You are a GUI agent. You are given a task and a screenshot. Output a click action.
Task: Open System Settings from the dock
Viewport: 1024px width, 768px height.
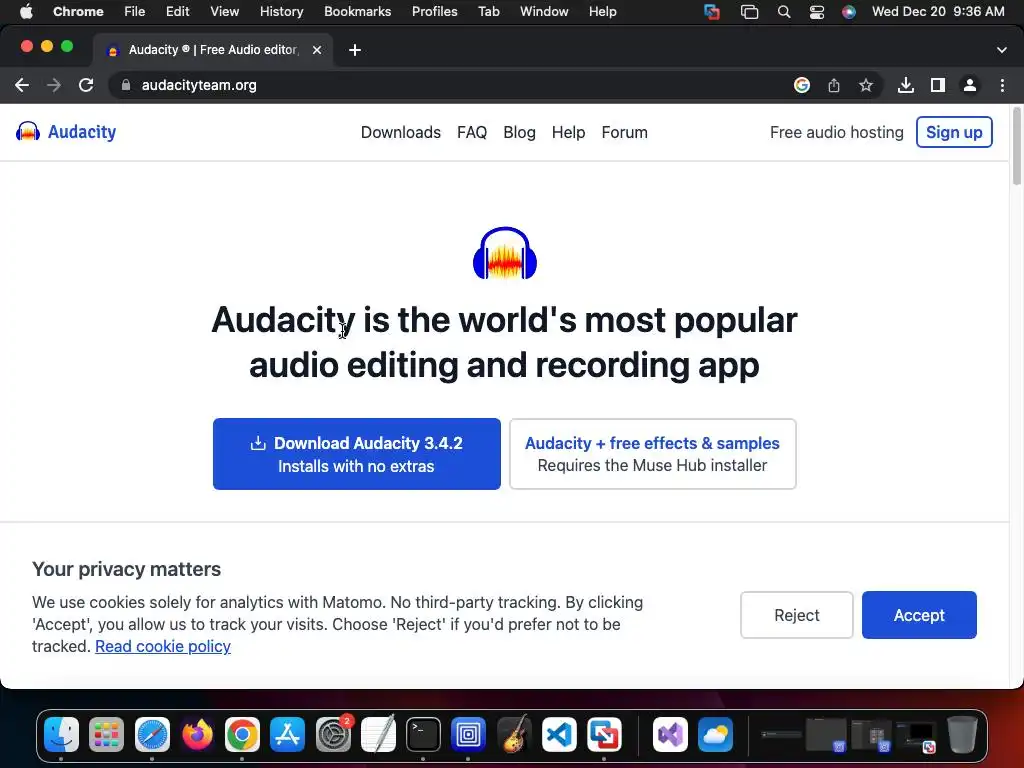click(333, 735)
